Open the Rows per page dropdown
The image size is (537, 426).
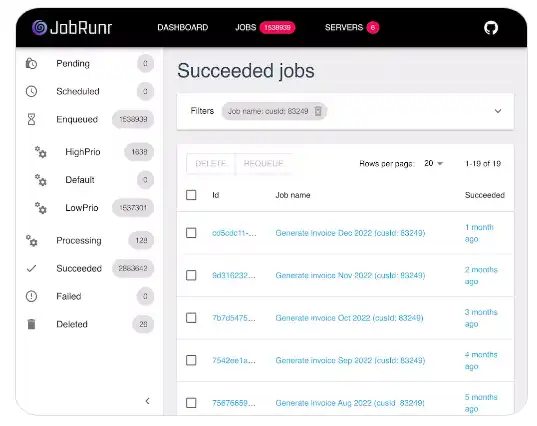pyautogui.click(x=434, y=163)
